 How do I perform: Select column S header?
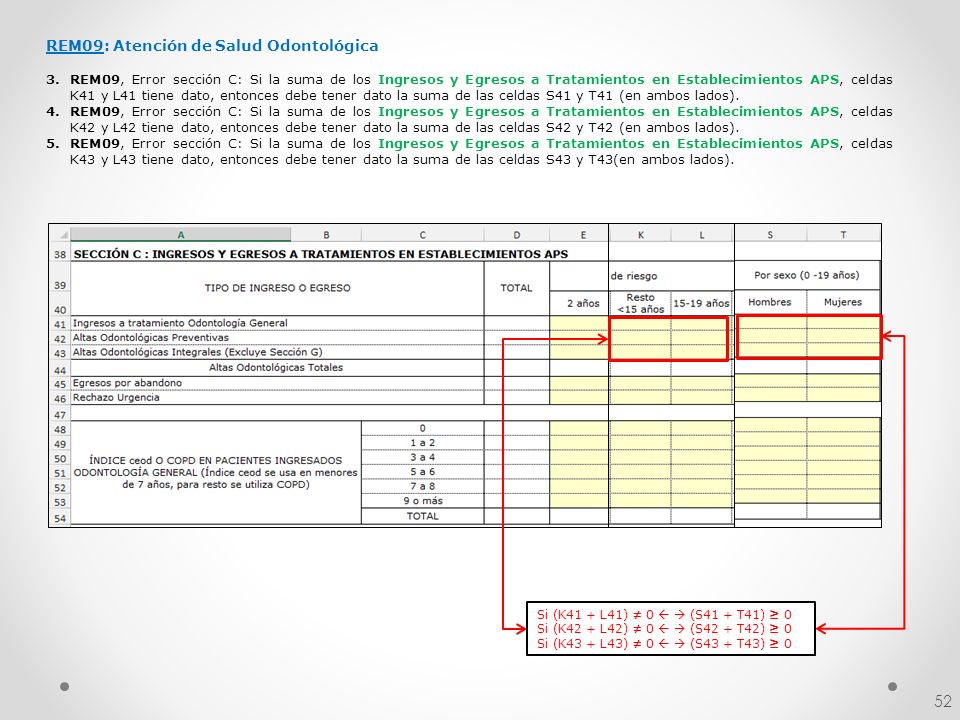770,234
